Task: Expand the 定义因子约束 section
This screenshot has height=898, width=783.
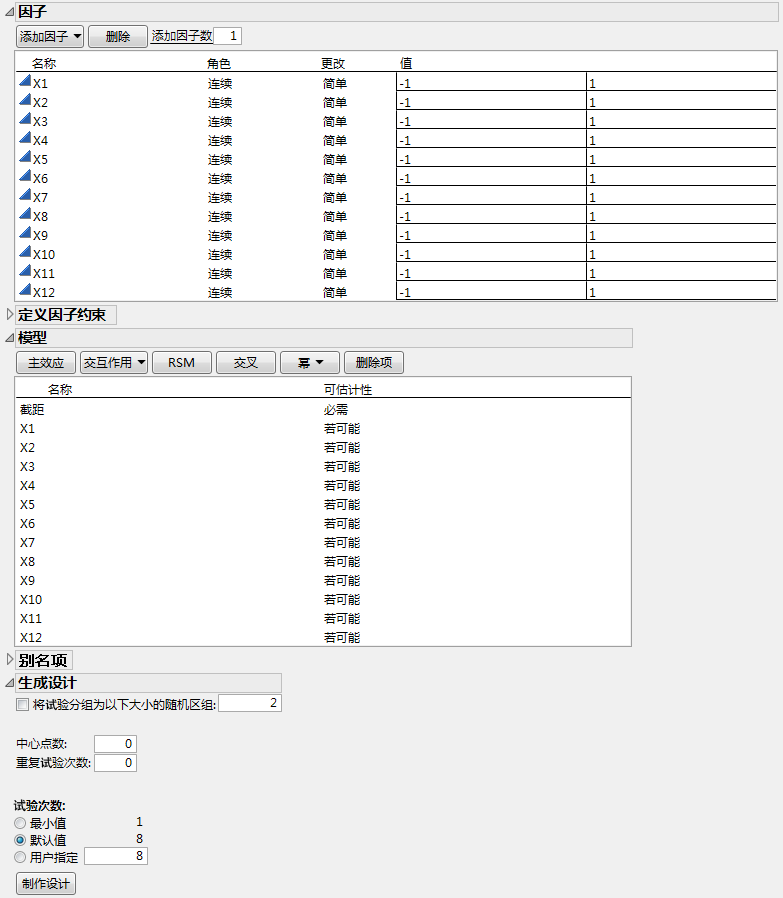Action: coord(9,314)
